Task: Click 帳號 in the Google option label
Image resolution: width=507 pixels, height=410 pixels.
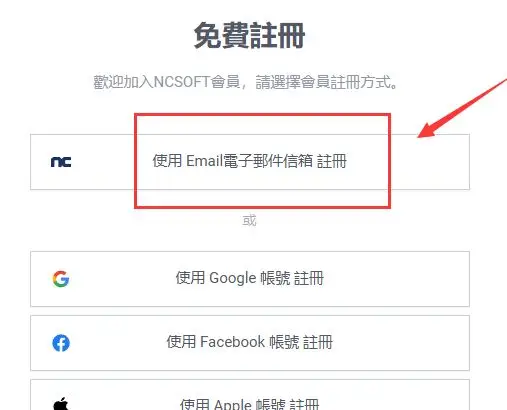Action: [275, 278]
